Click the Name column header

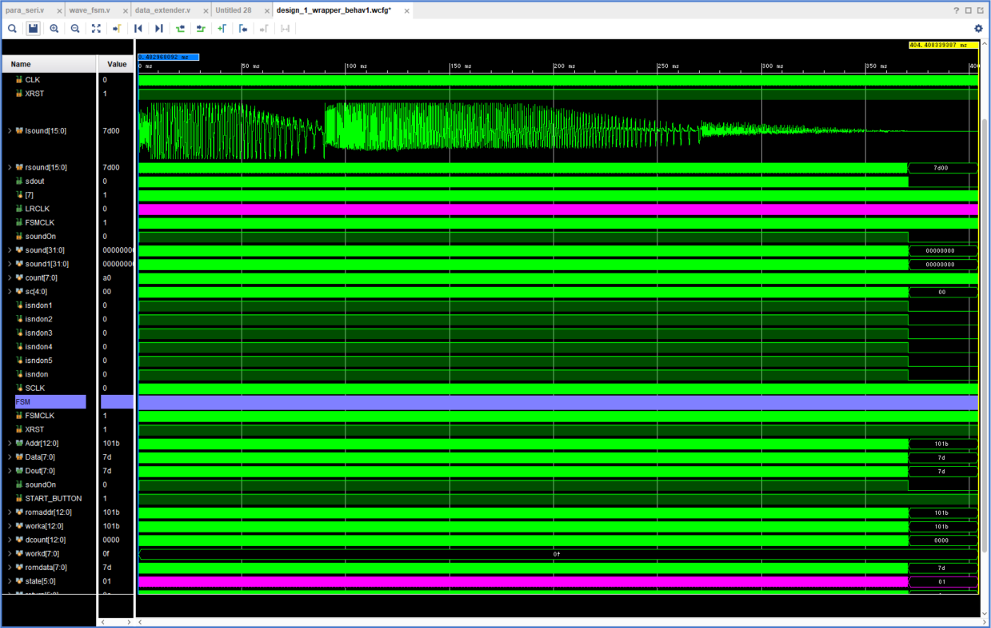click(x=21, y=64)
